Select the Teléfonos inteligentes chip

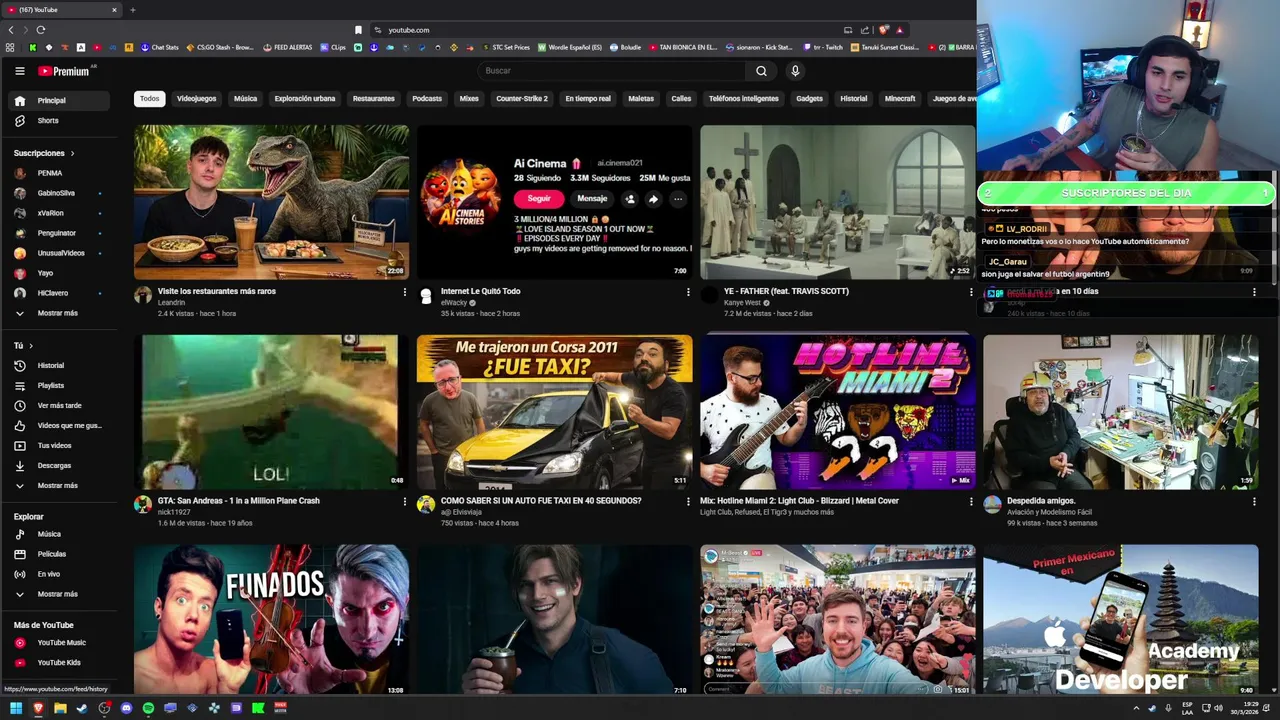point(743,98)
